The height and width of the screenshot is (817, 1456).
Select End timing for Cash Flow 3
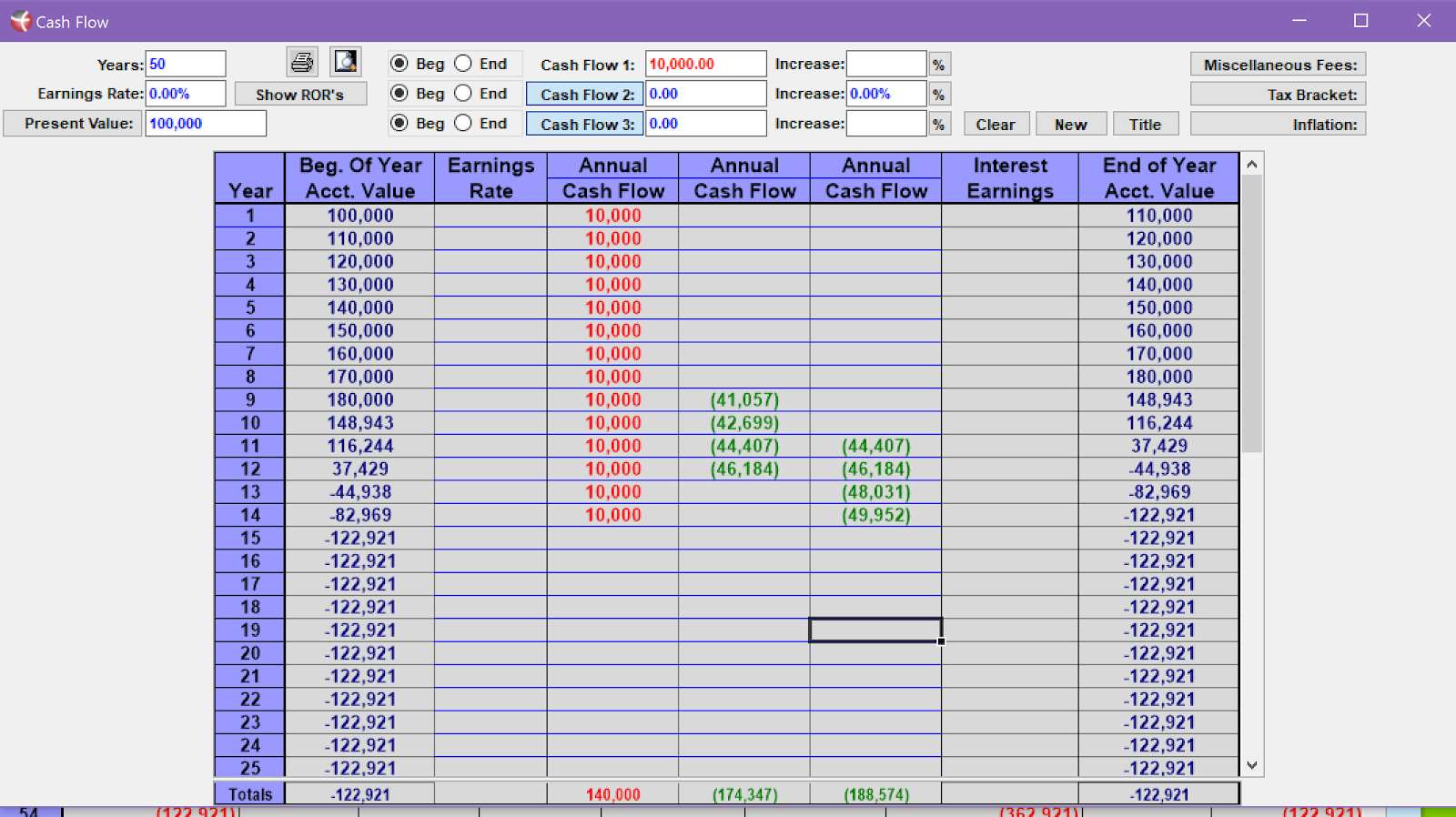coord(463,123)
